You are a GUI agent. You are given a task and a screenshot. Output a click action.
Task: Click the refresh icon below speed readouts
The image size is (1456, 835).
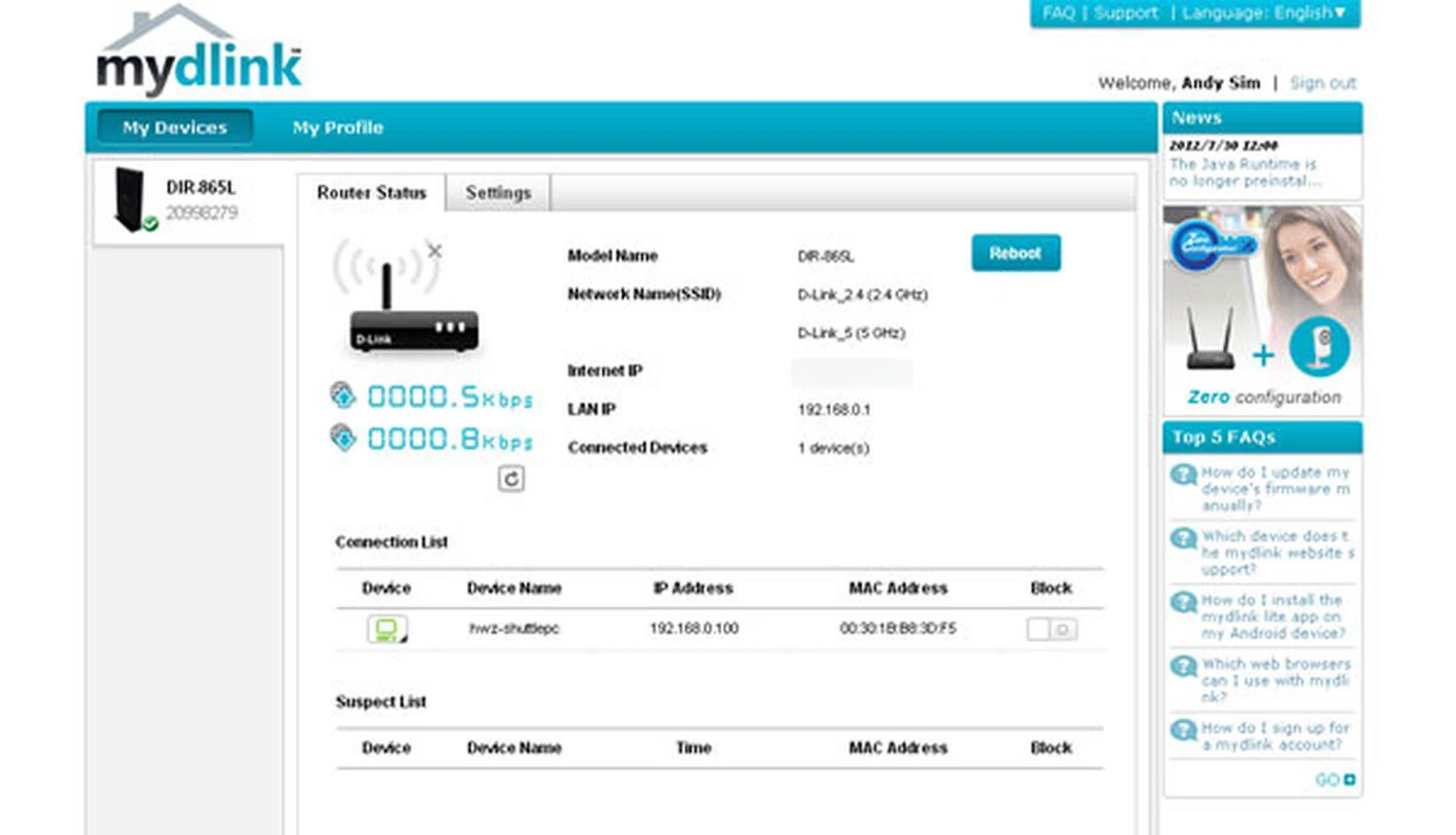[511, 479]
